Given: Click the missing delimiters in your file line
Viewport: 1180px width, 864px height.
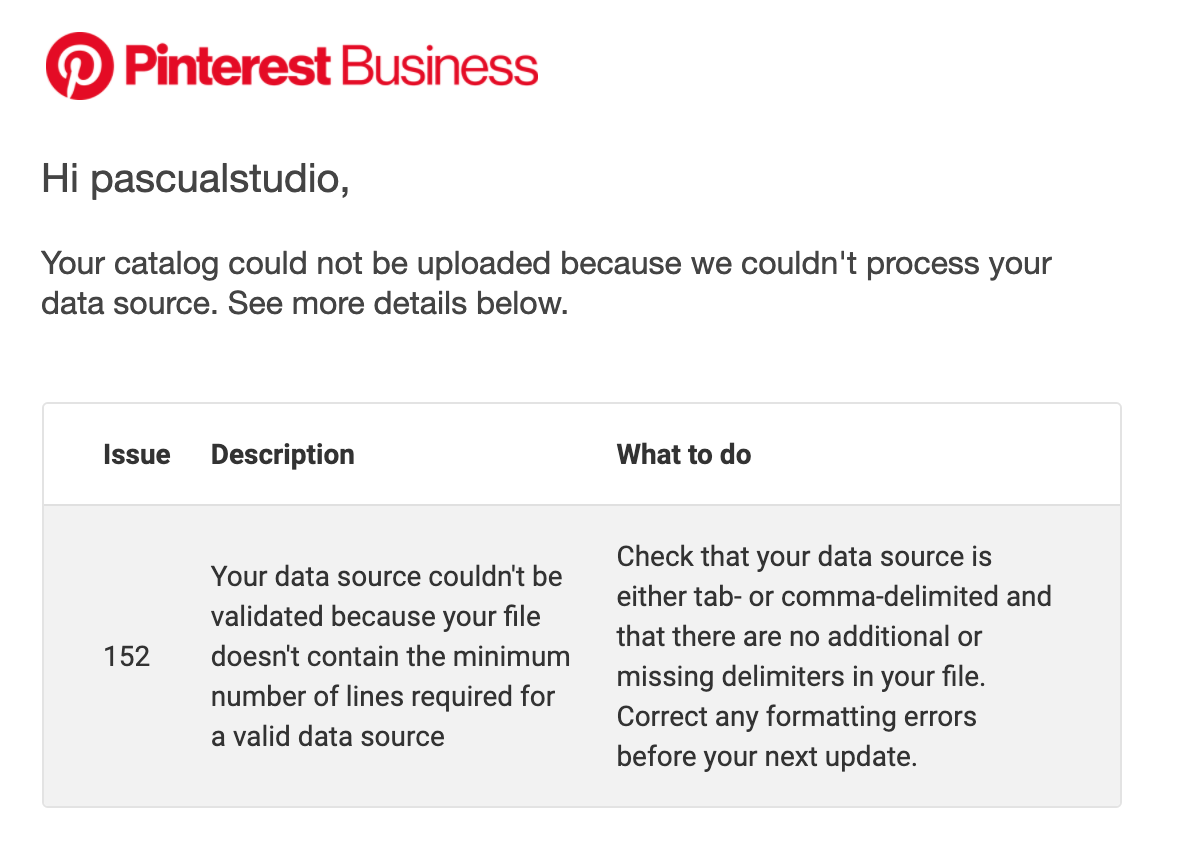Looking at the screenshot, I should (x=800, y=677).
